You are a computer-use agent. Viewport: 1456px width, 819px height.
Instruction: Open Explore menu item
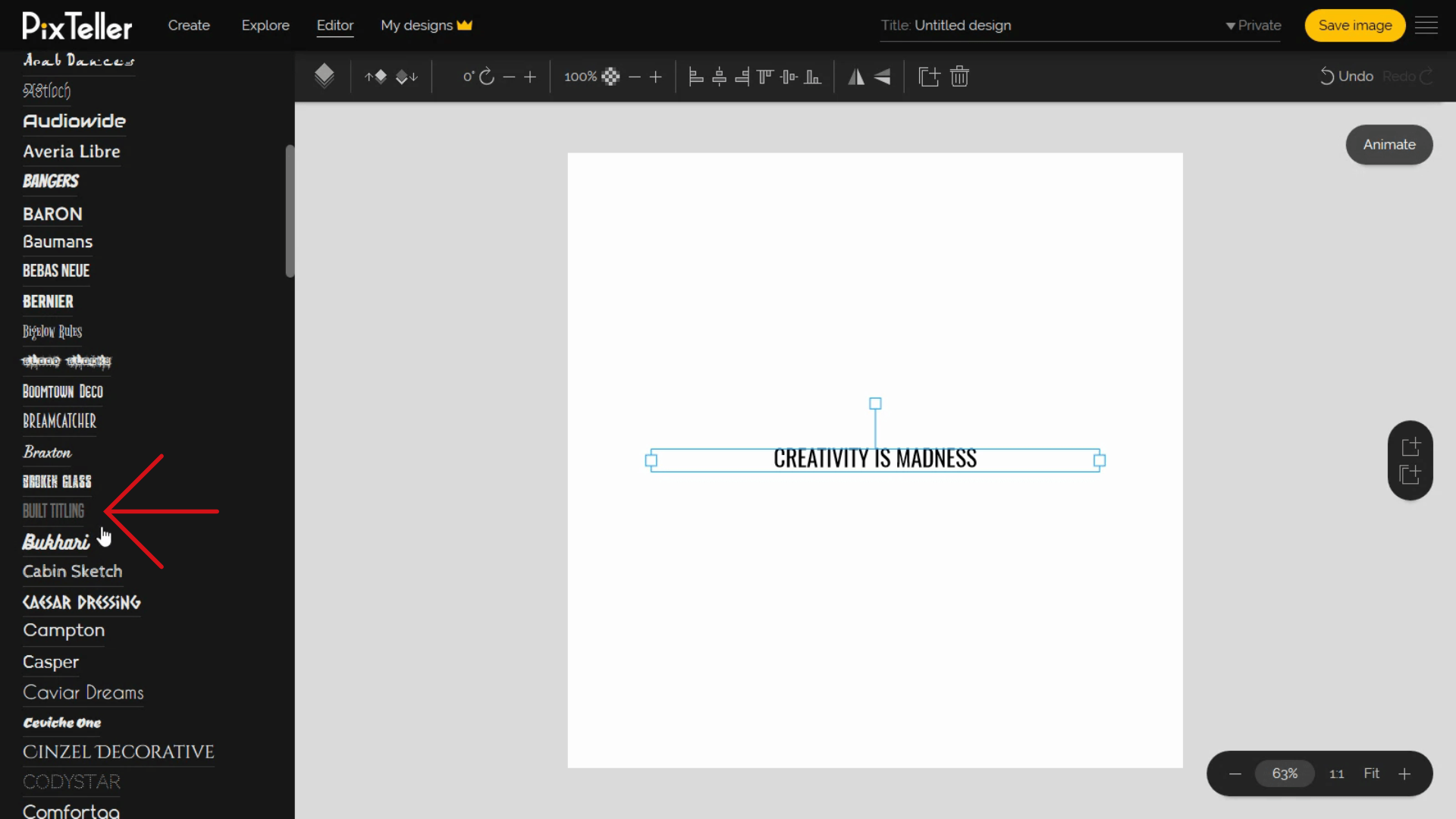coord(265,25)
